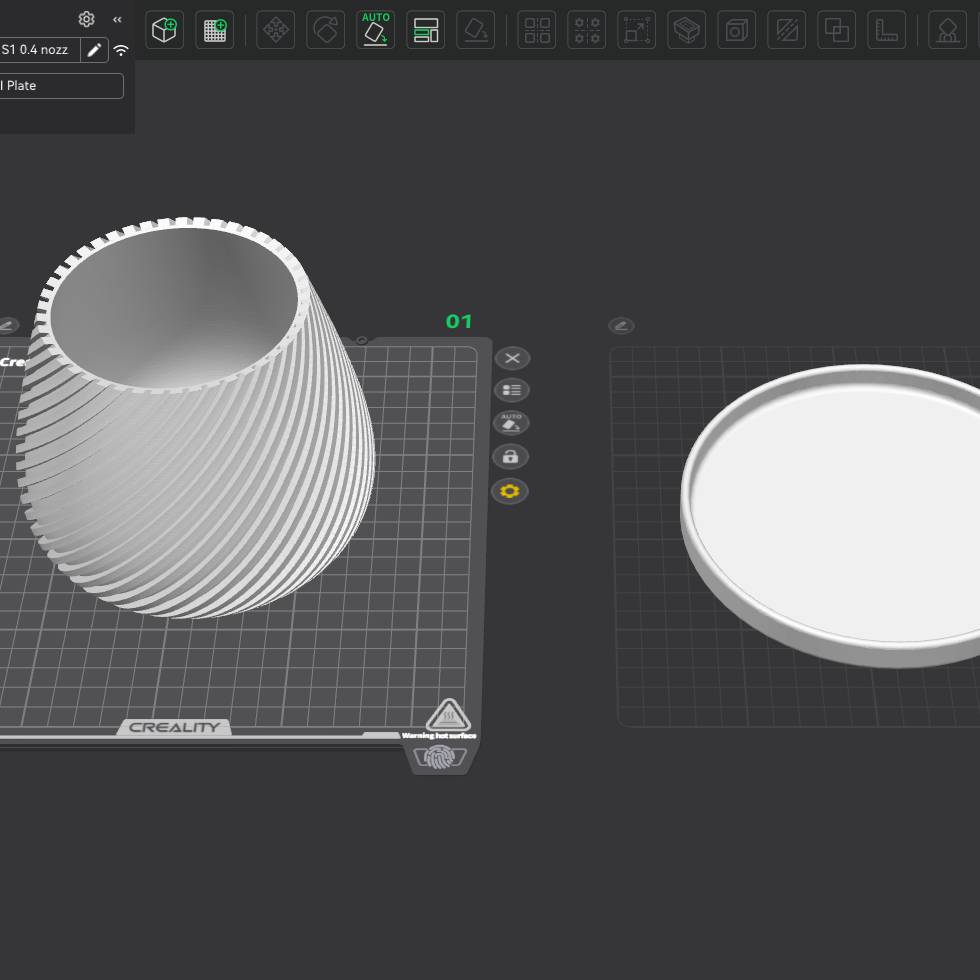This screenshot has height=980, width=980.
Task: Open the Split to parts tool
Action: point(587,30)
